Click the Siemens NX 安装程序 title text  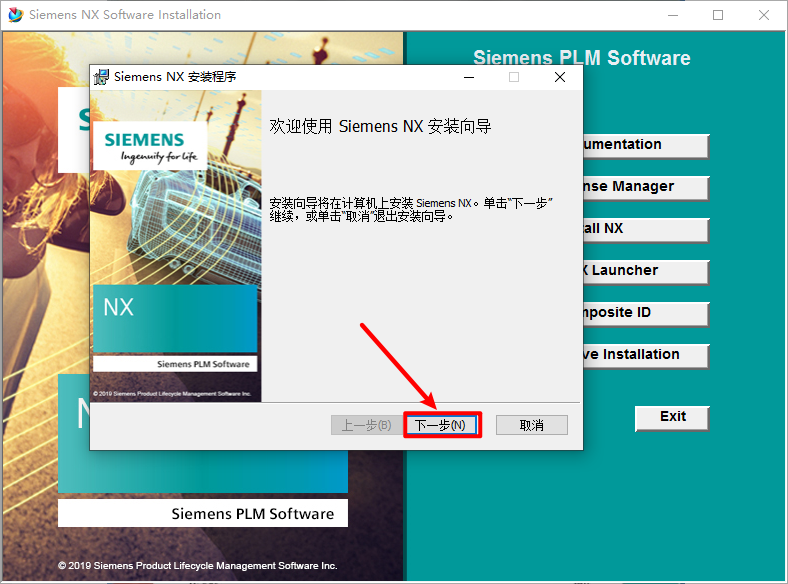(175, 77)
